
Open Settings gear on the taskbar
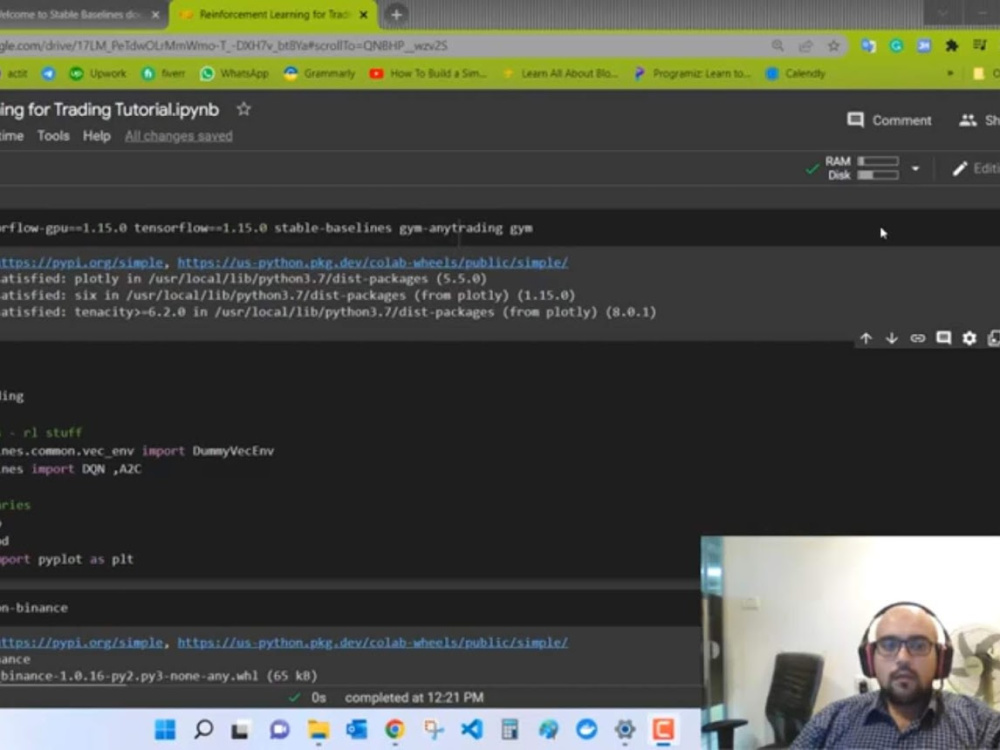[625, 729]
